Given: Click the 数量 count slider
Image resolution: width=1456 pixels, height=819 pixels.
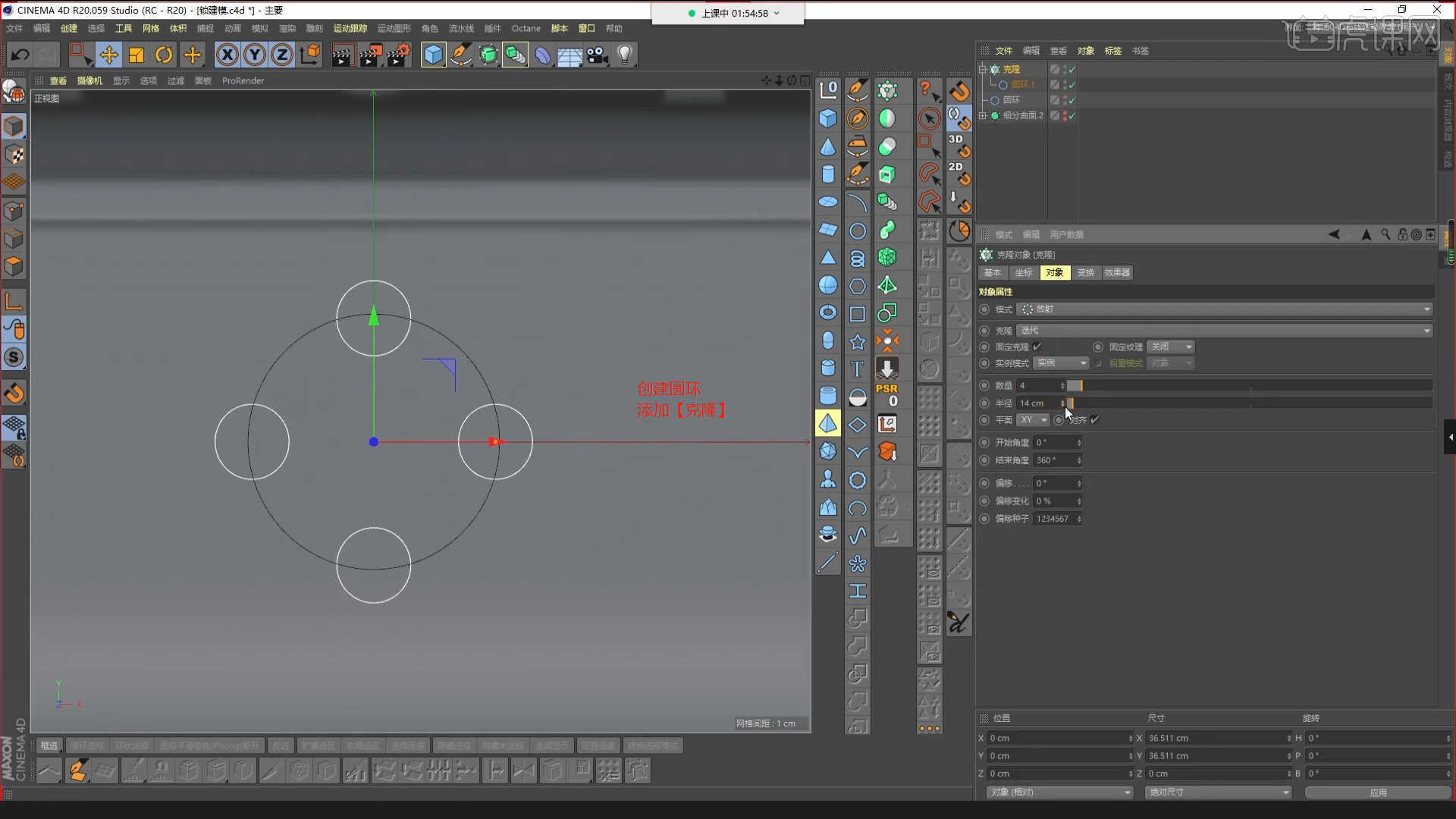Looking at the screenshot, I should coord(1250,385).
